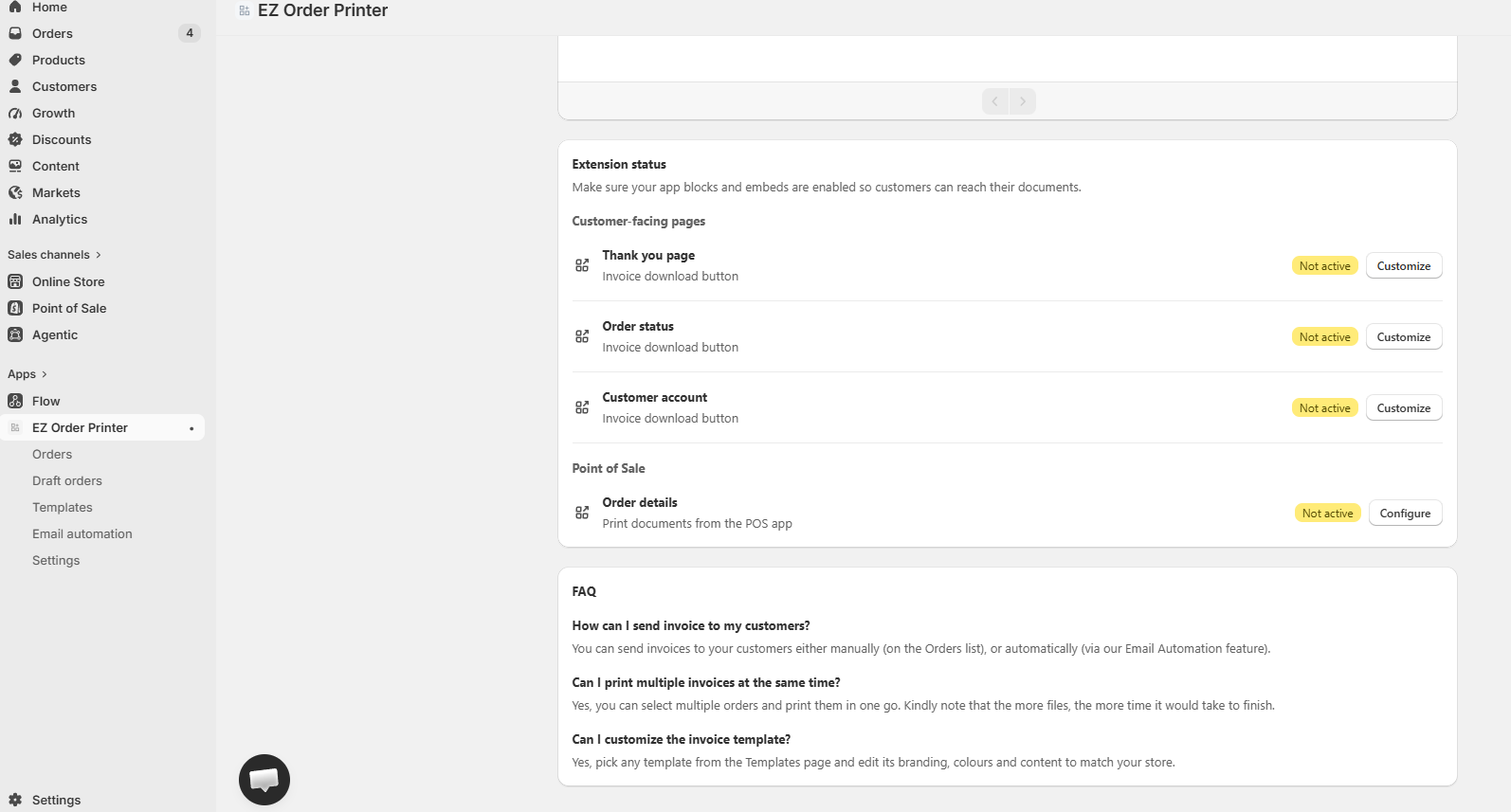Click the Home icon in the sidebar
The width and height of the screenshot is (1511, 812).
click(x=15, y=7)
